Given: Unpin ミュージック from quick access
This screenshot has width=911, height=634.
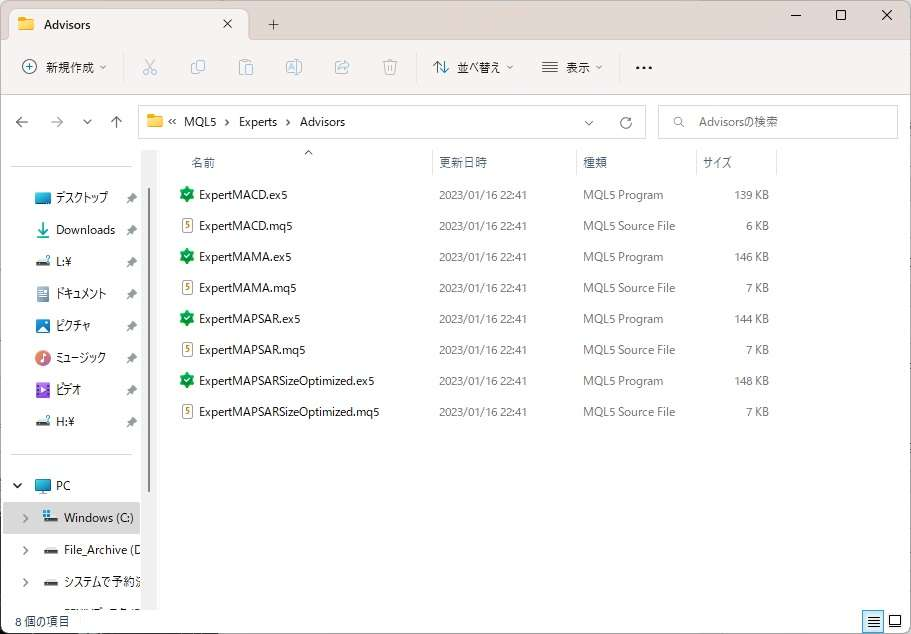Looking at the screenshot, I should coord(131,358).
